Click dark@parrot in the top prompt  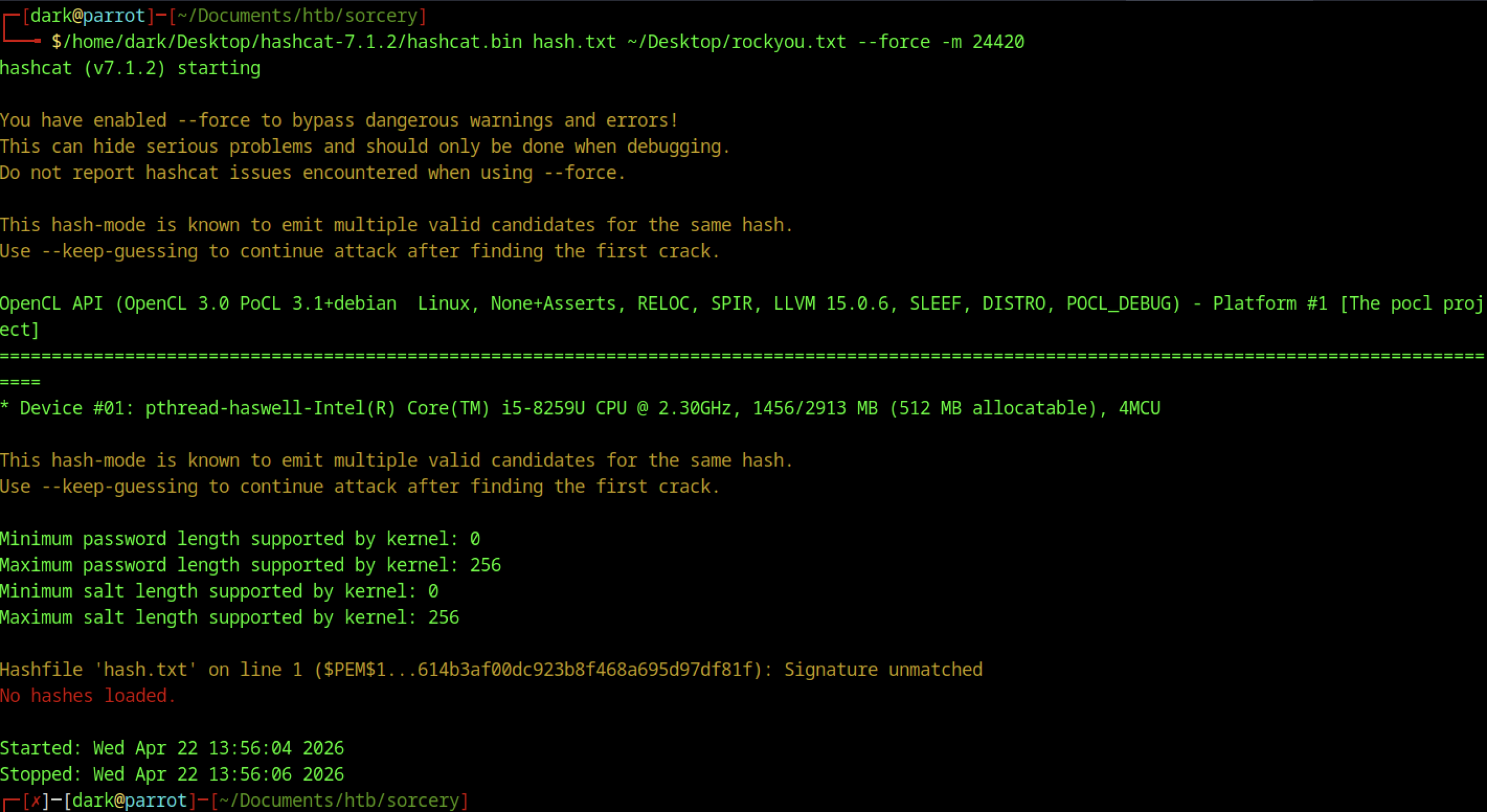[x=87, y=16]
